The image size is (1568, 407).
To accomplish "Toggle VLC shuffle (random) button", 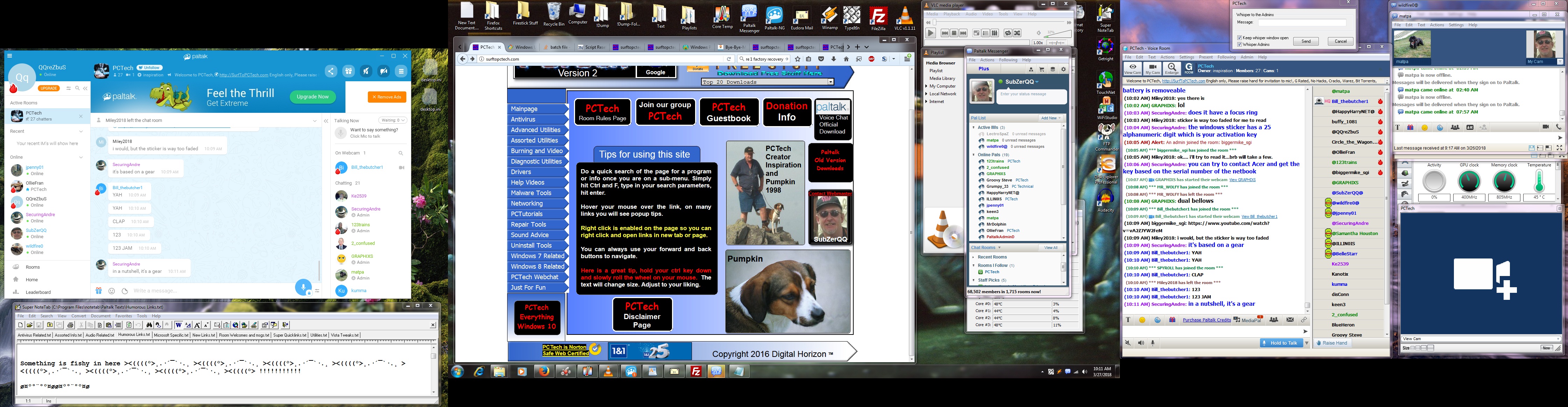I will click(x=1017, y=34).
